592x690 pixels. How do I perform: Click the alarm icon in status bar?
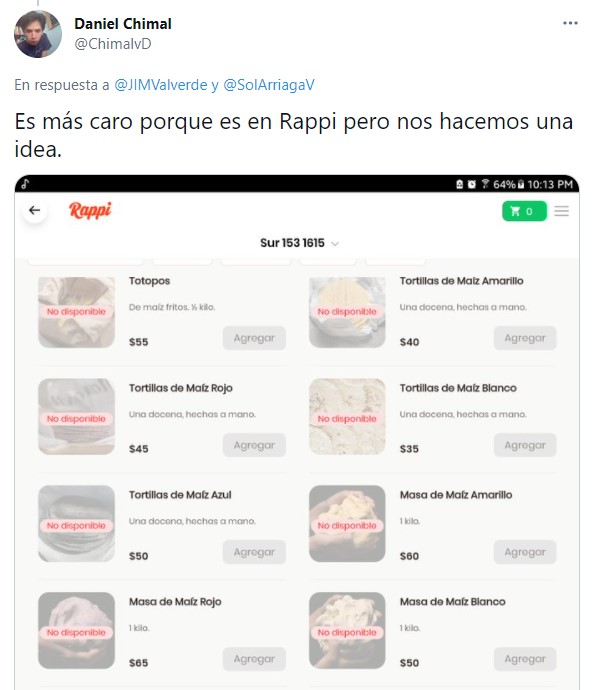coord(471,184)
